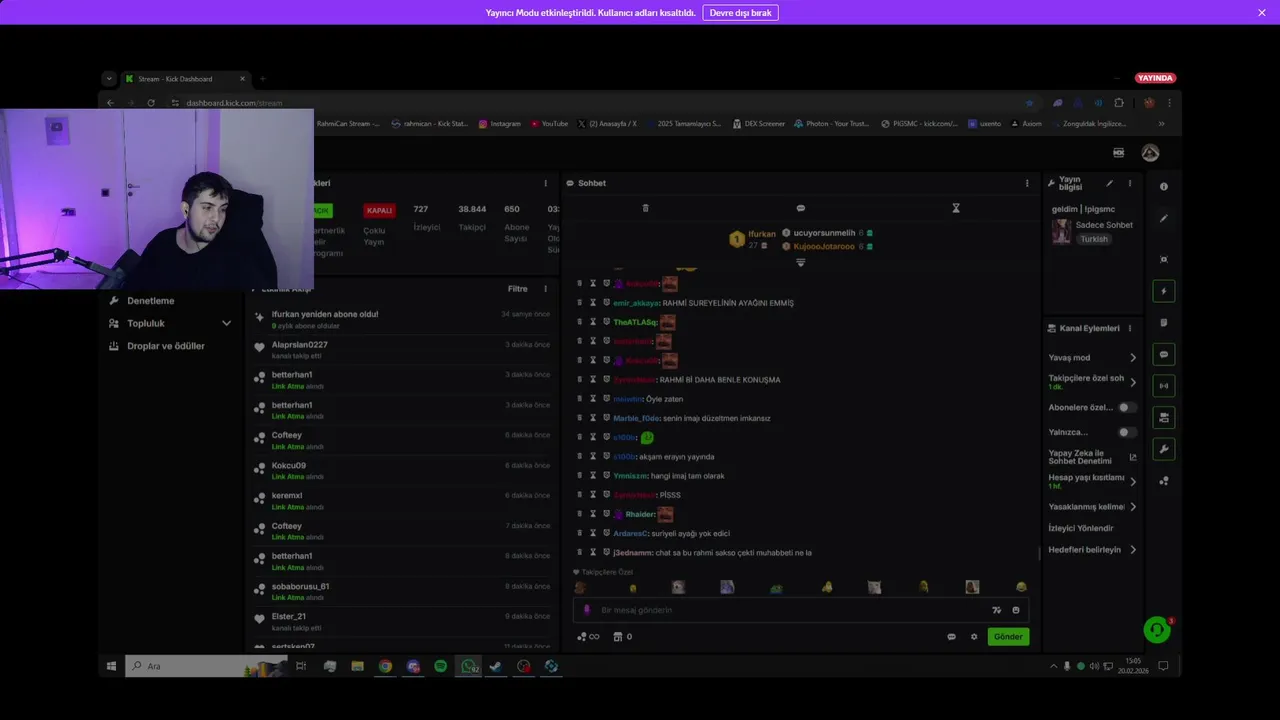Image resolution: width=1280 pixels, height=720 pixels.
Task: Delete emir_akkaya's chat message
Action: point(580,303)
